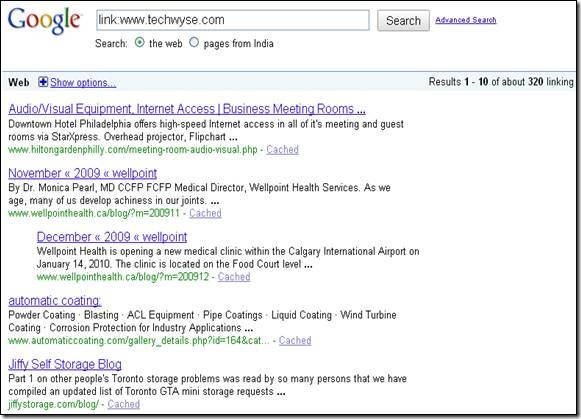
Task: Open Cached link for ?m=200912 result
Action: coord(234,277)
